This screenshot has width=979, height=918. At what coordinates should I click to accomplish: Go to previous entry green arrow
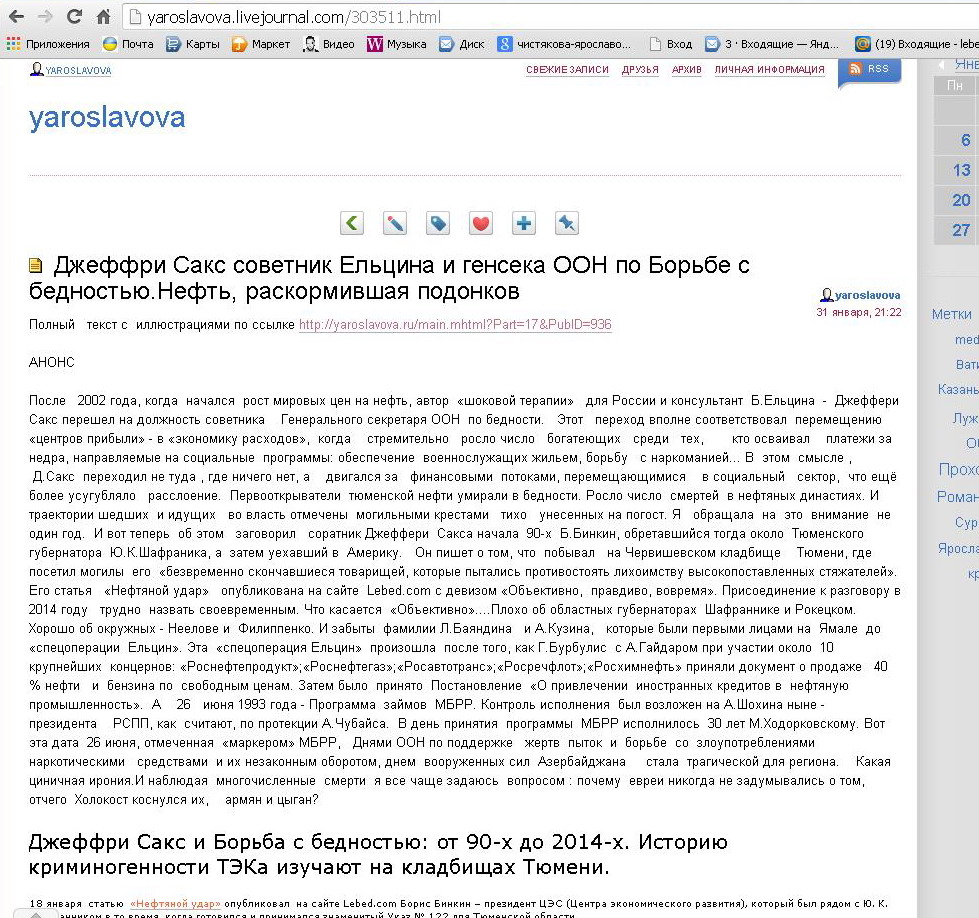coord(352,223)
